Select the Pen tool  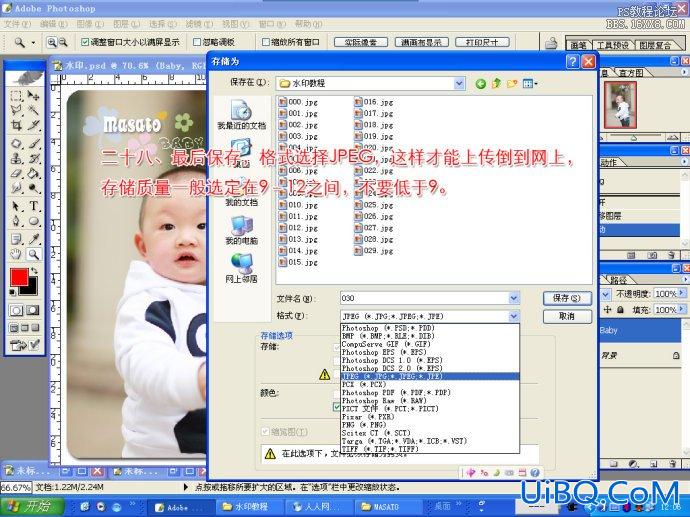pos(17,221)
